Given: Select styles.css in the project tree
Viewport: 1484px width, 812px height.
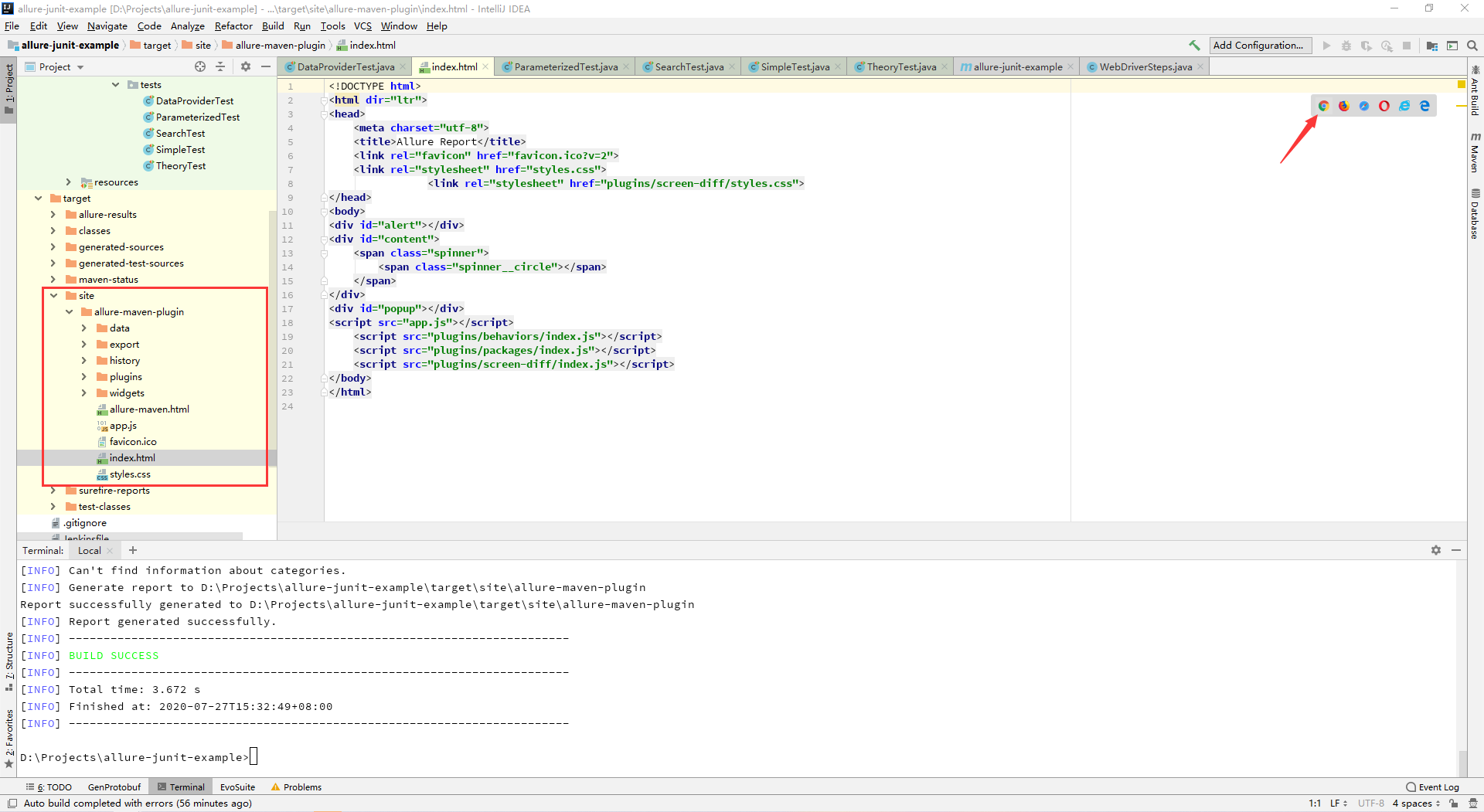Looking at the screenshot, I should coord(130,474).
